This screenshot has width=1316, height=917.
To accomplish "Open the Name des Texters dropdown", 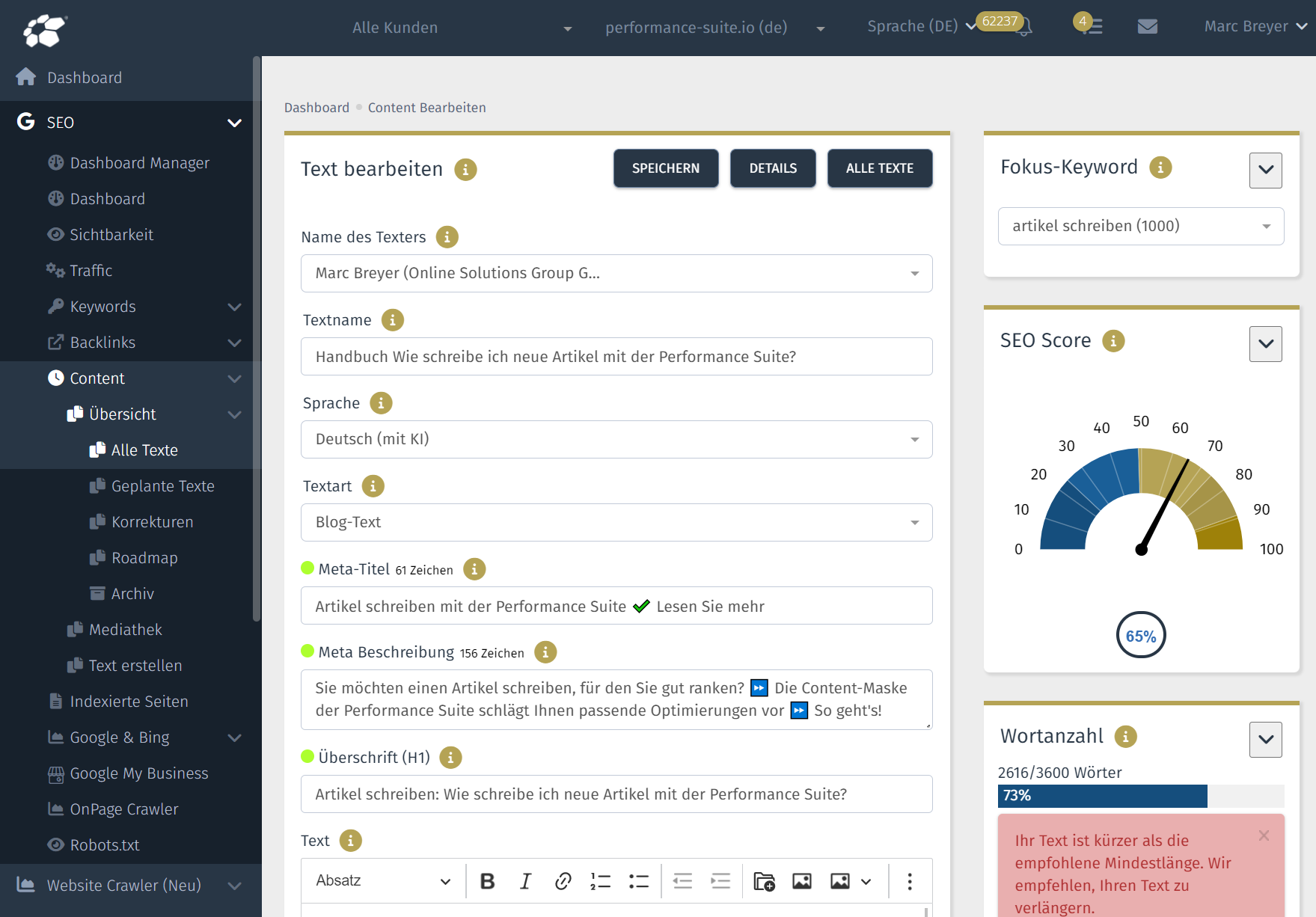I will pos(616,273).
